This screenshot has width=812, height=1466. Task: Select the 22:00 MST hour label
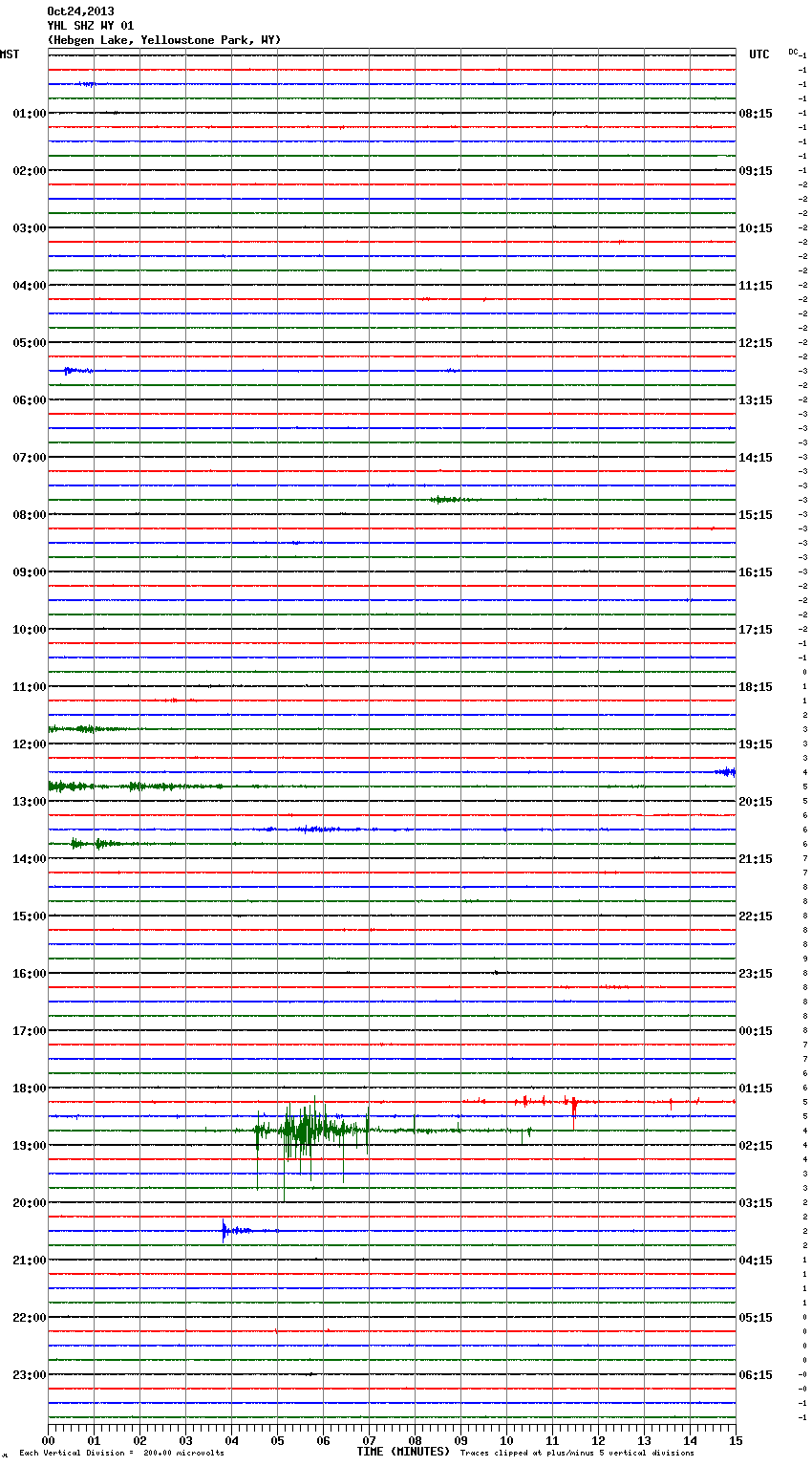click(x=30, y=1318)
